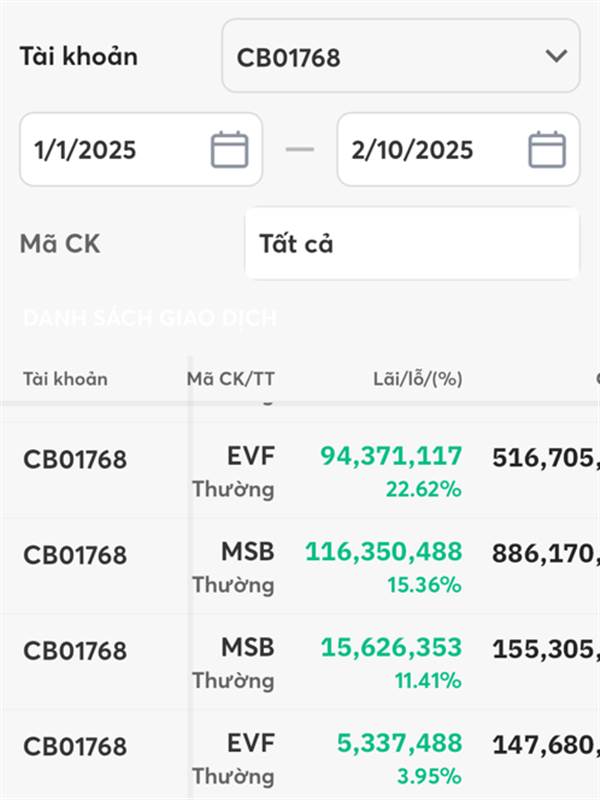Viewport: 600px width, 800px height.
Task: Sort by the Tài khoản column header
Action: 65,379
